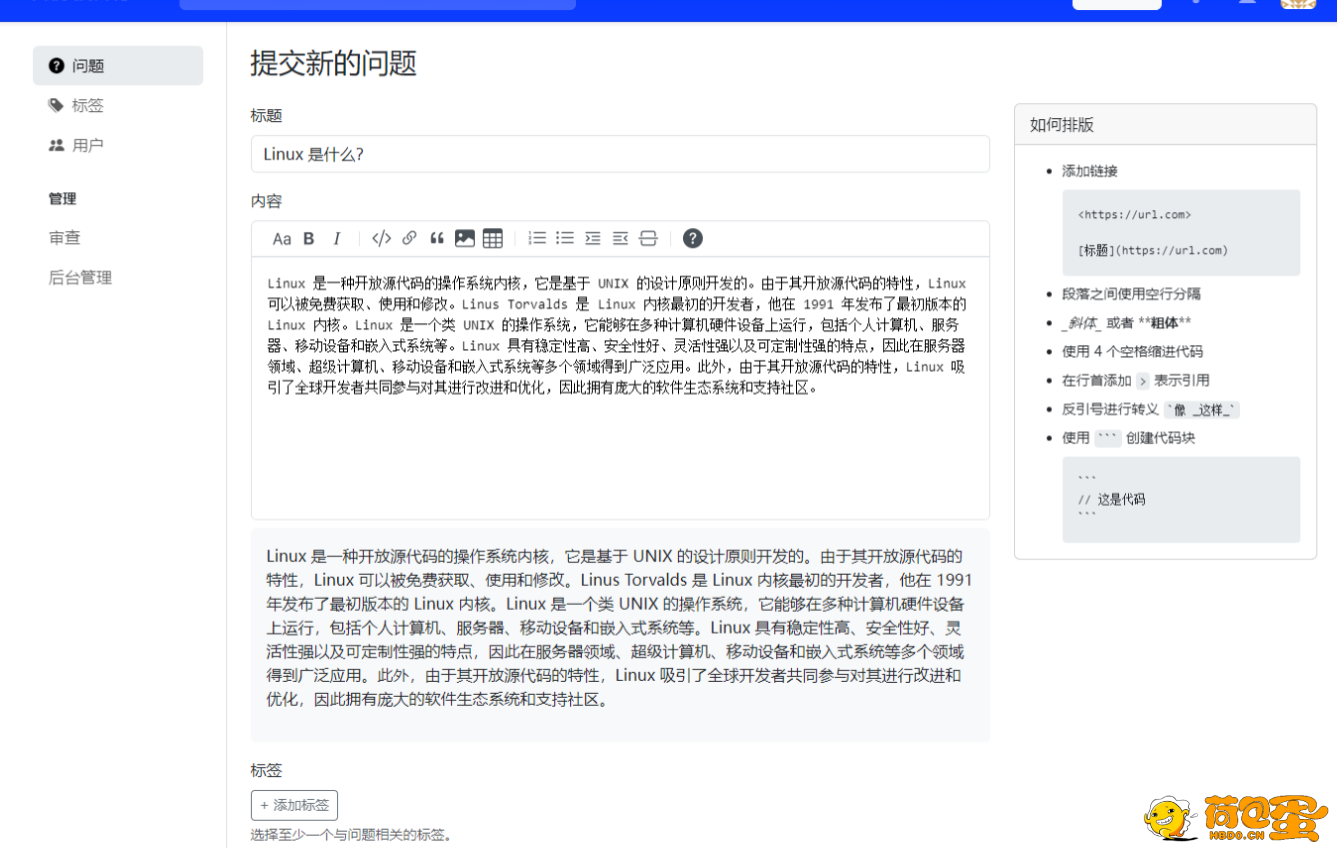1337x848 pixels.
Task: Toggle italic formatting in the editor
Action: [x=337, y=238]
